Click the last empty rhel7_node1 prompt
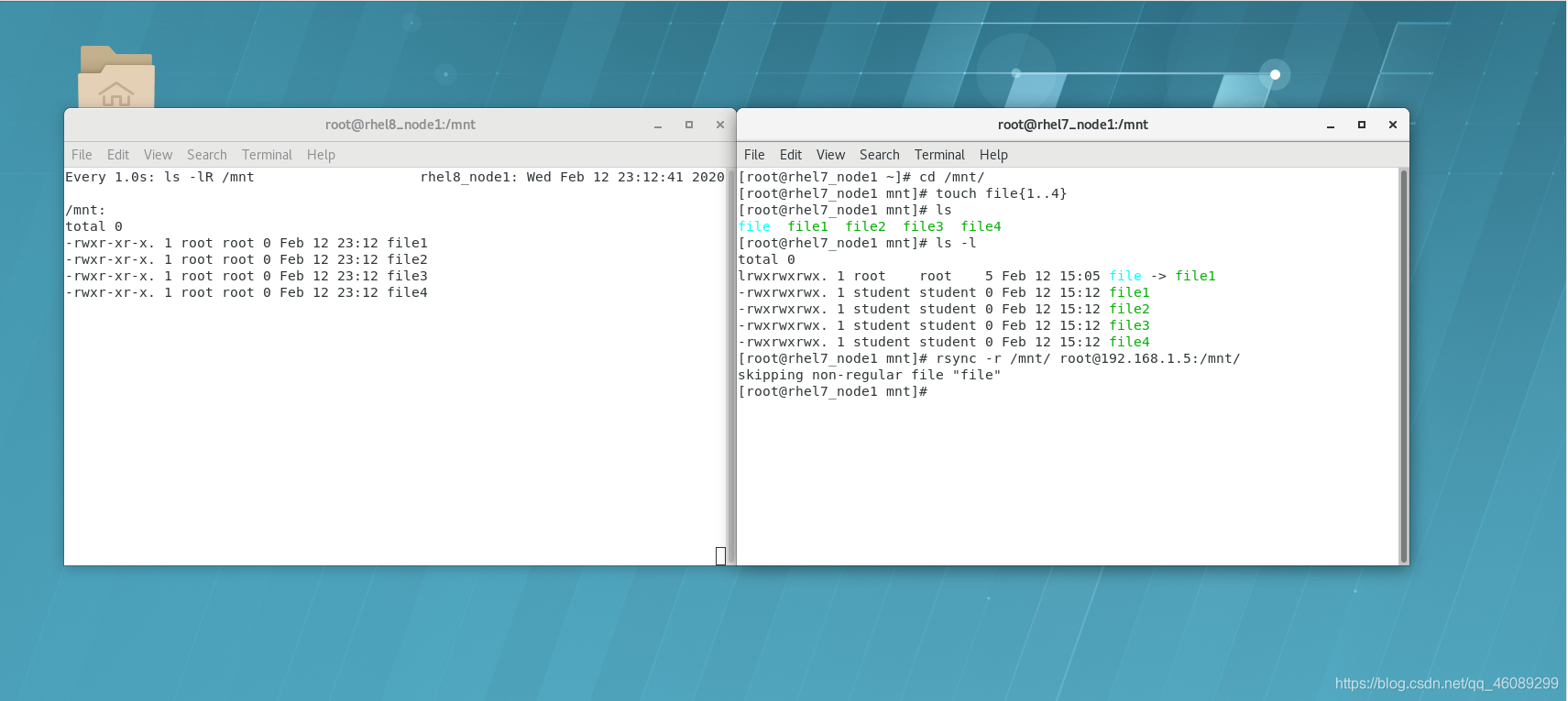The image size is (1568, 701). click(x=832, y=391)
